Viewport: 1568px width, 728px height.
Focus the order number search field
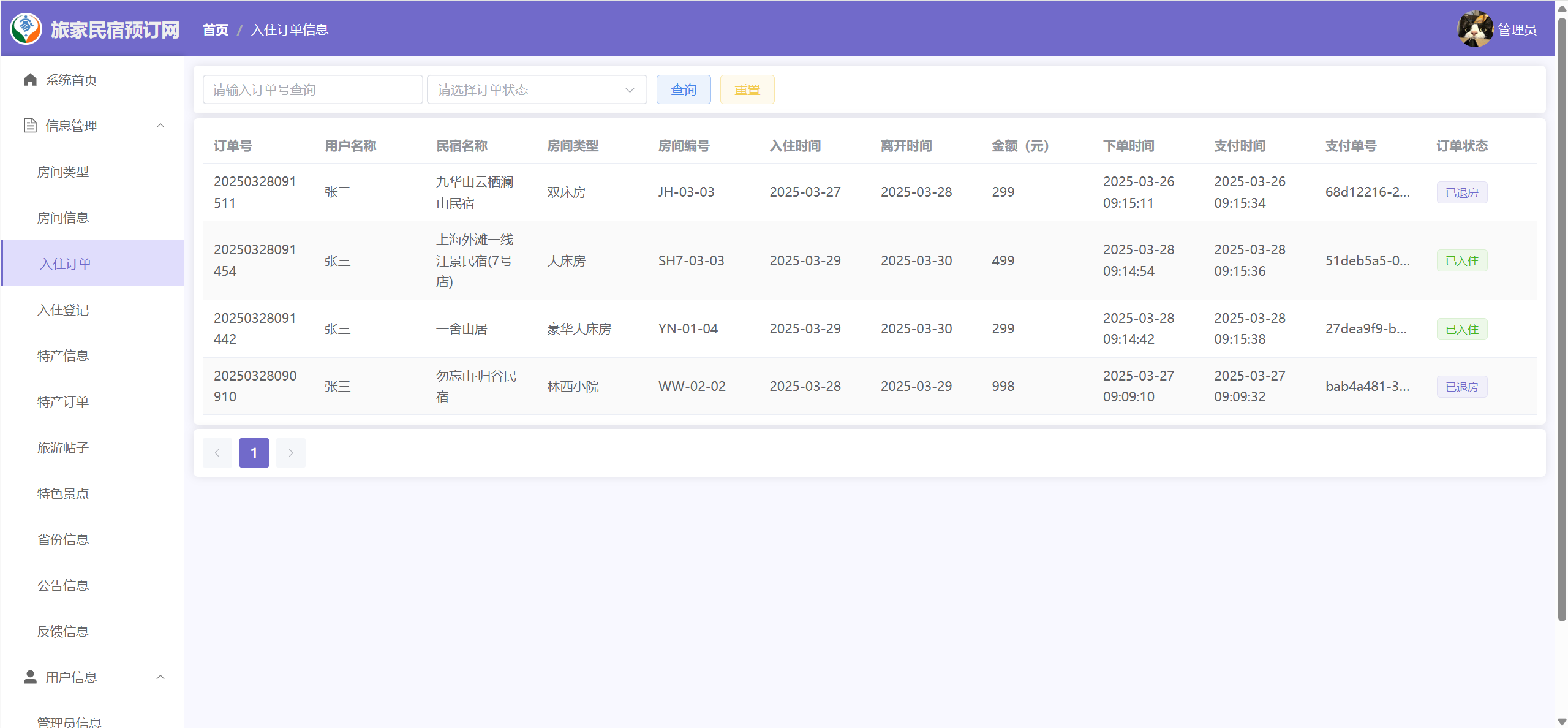click(312, 89)
